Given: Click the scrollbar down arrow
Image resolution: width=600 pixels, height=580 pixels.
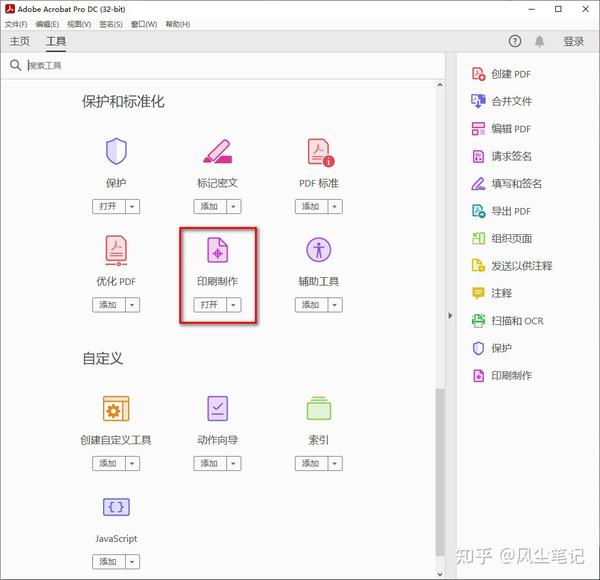Looking at the screenshot, I should (440, 574).
